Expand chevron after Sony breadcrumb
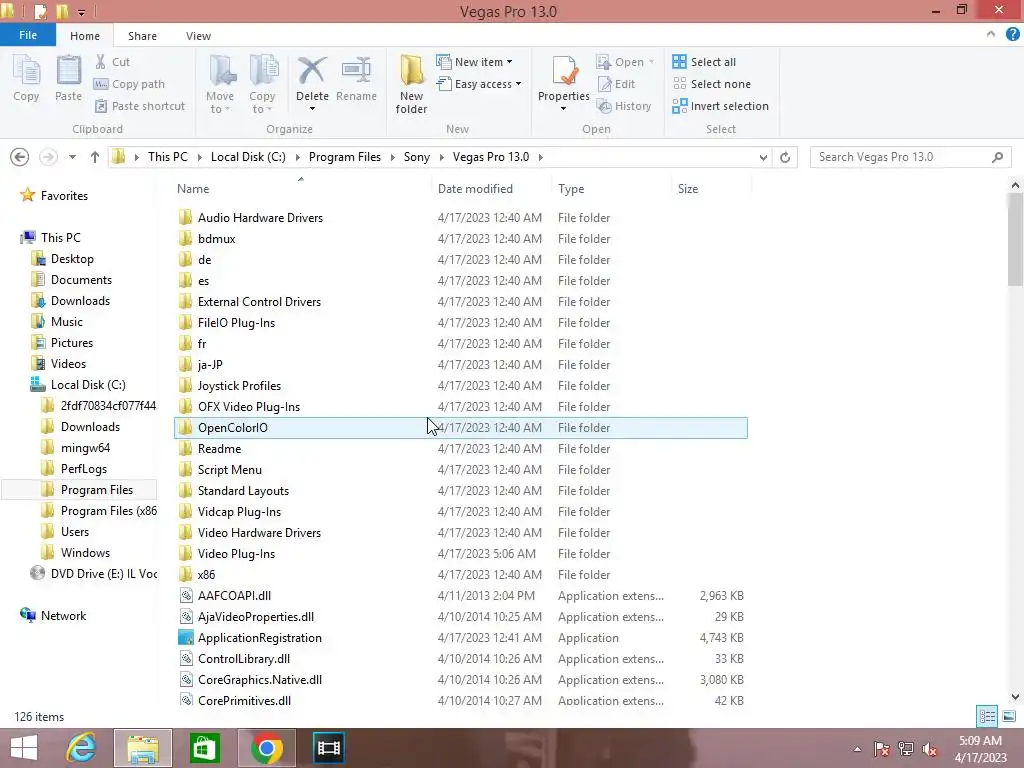The image size is (1024, 768). (441, 157)
